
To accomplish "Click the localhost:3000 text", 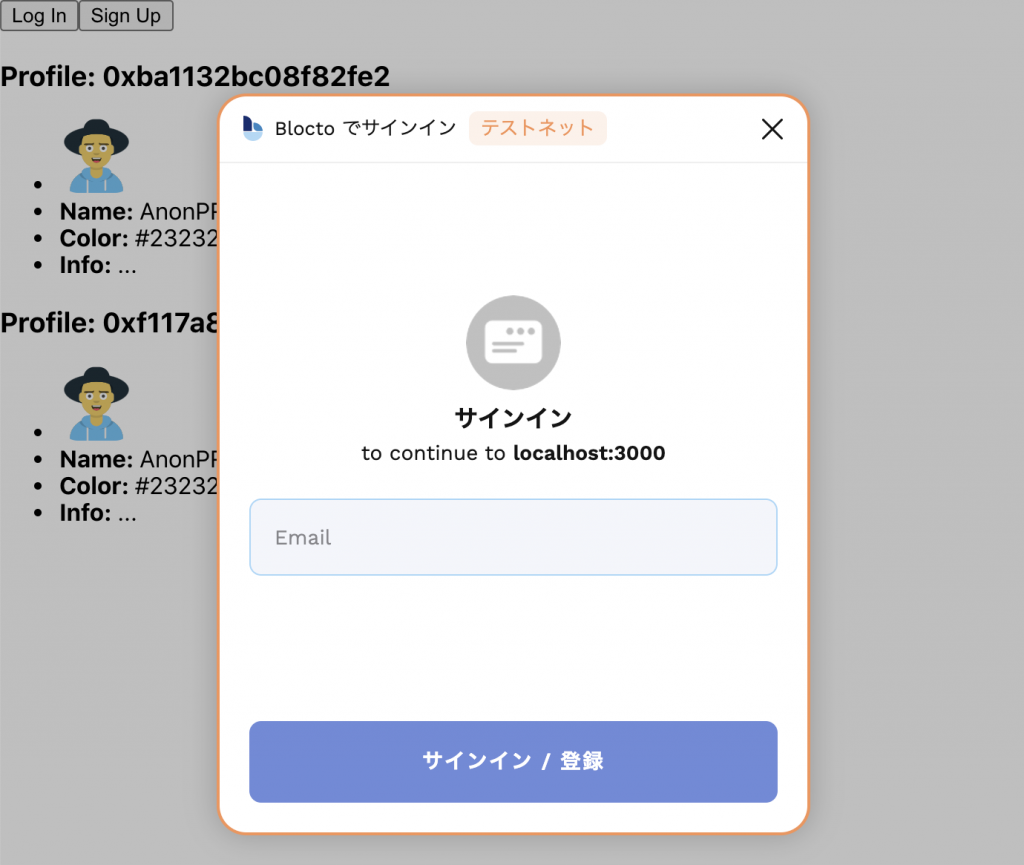I will click(589, 453).
